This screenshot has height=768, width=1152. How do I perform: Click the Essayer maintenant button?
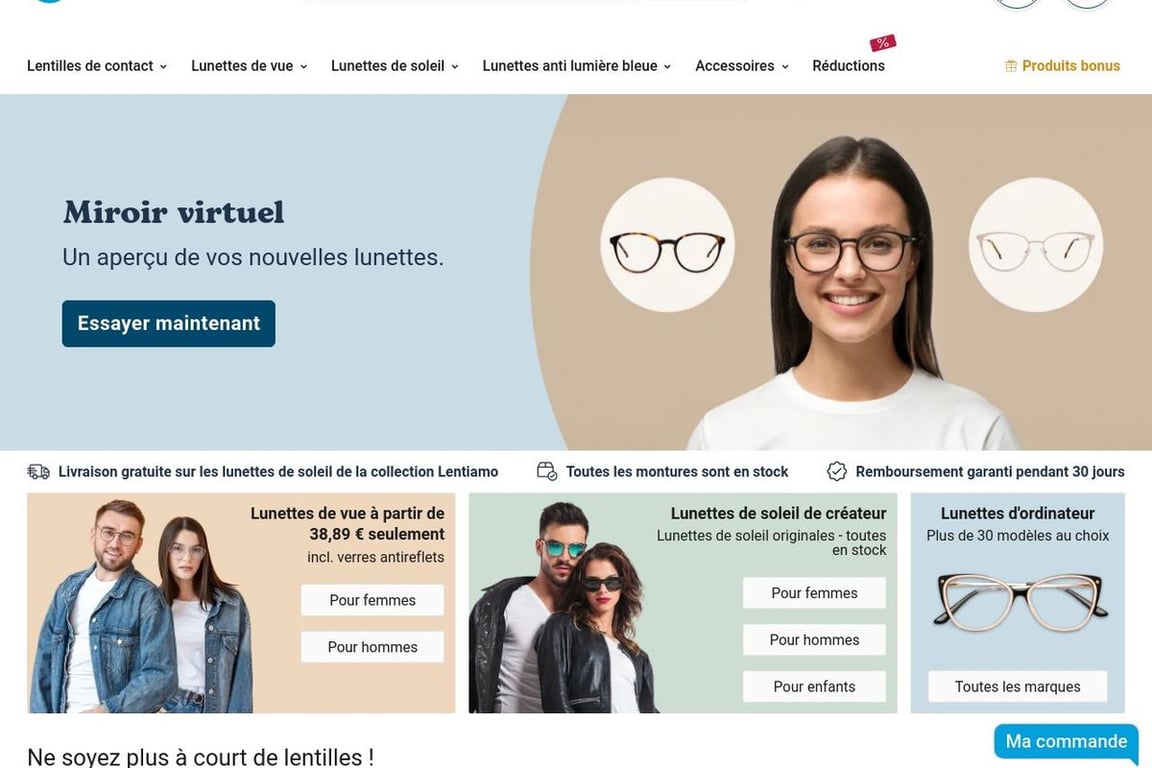169,323
